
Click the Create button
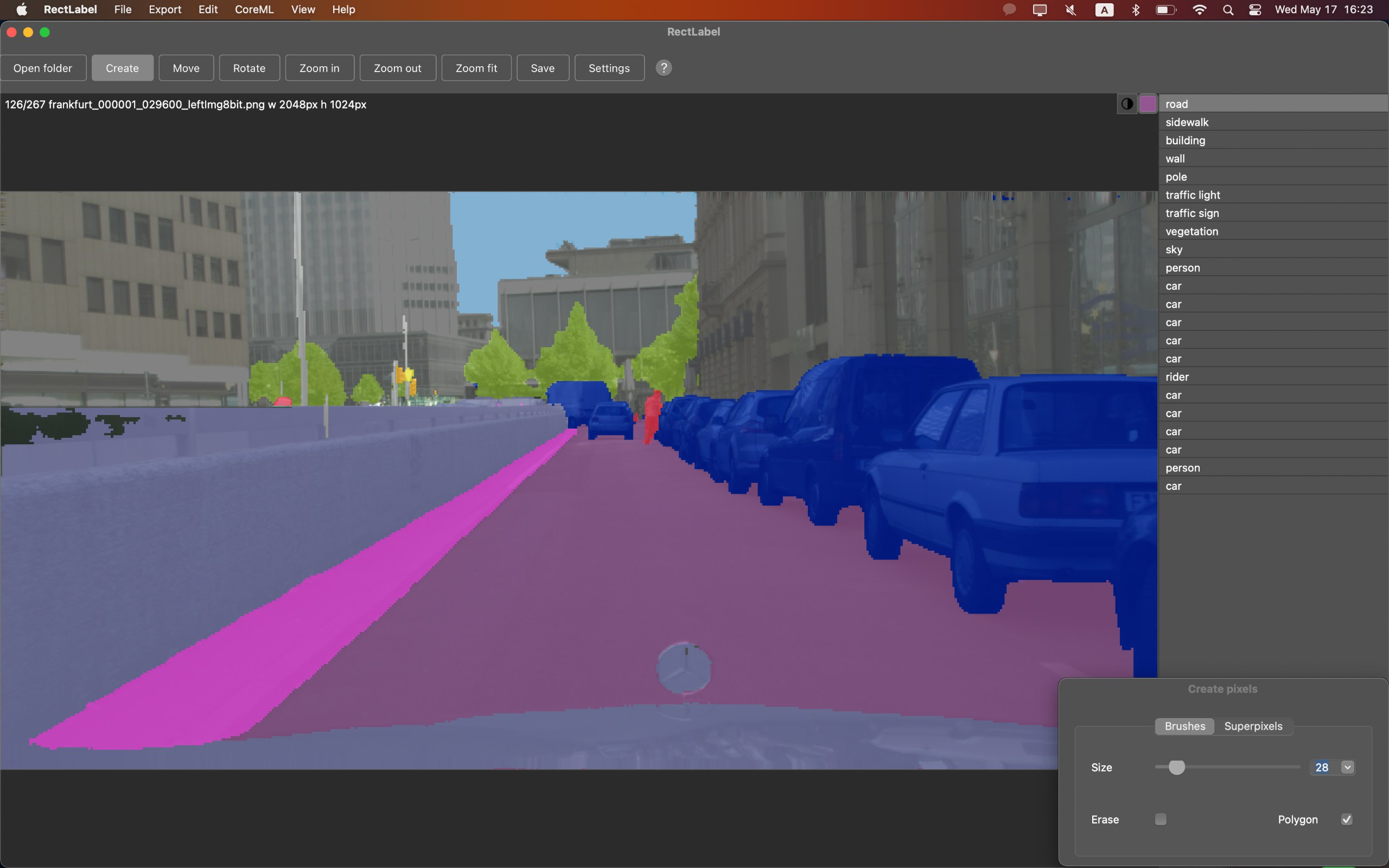point(122,68)
